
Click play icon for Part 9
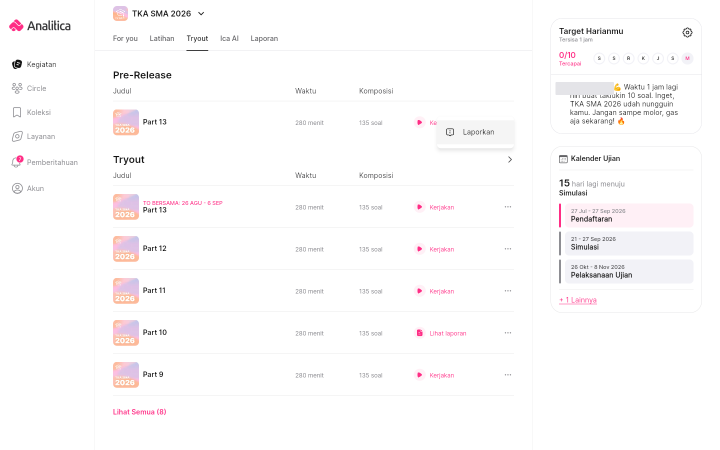point(419,375)
